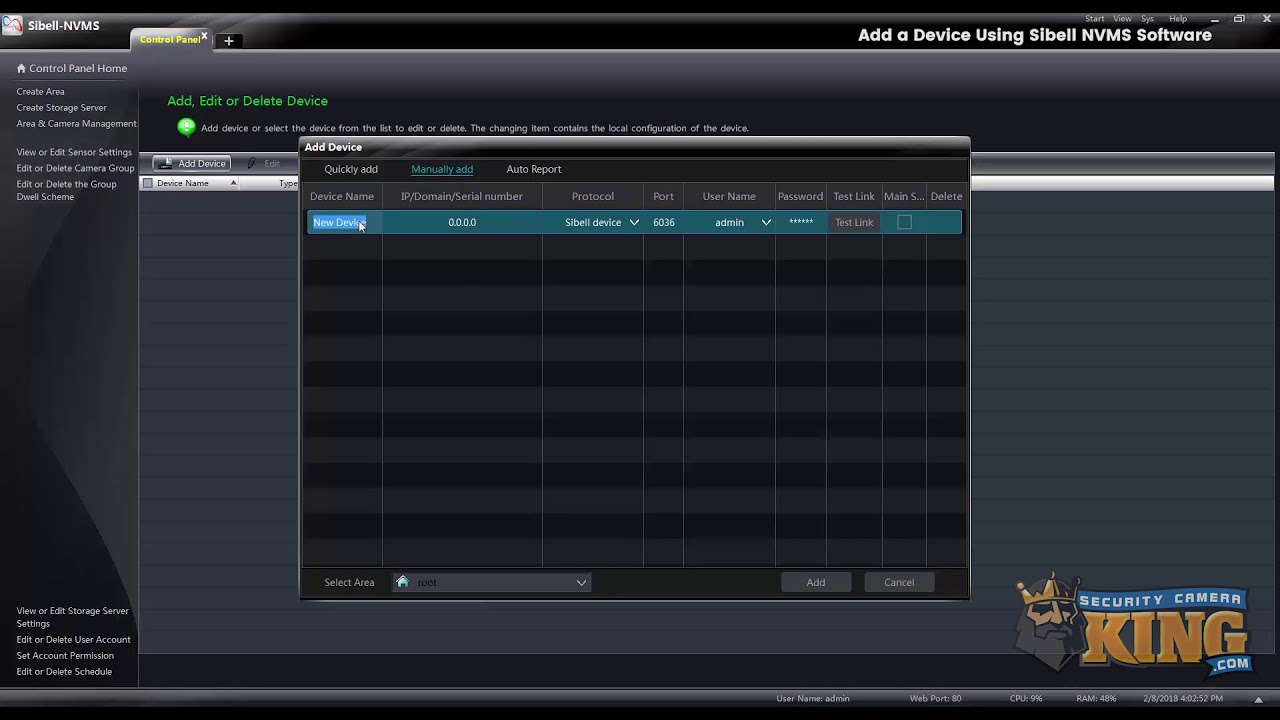Click the IP address field 0.0.0.0
The width and height of the screenshot is (1280, 720).
coord(462,222)
